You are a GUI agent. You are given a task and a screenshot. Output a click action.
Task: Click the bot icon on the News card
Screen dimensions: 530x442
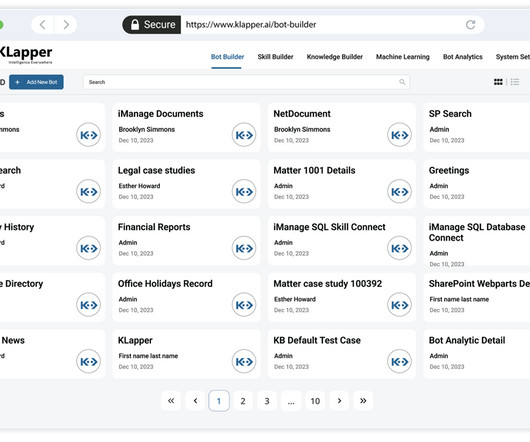click(88, 362)
